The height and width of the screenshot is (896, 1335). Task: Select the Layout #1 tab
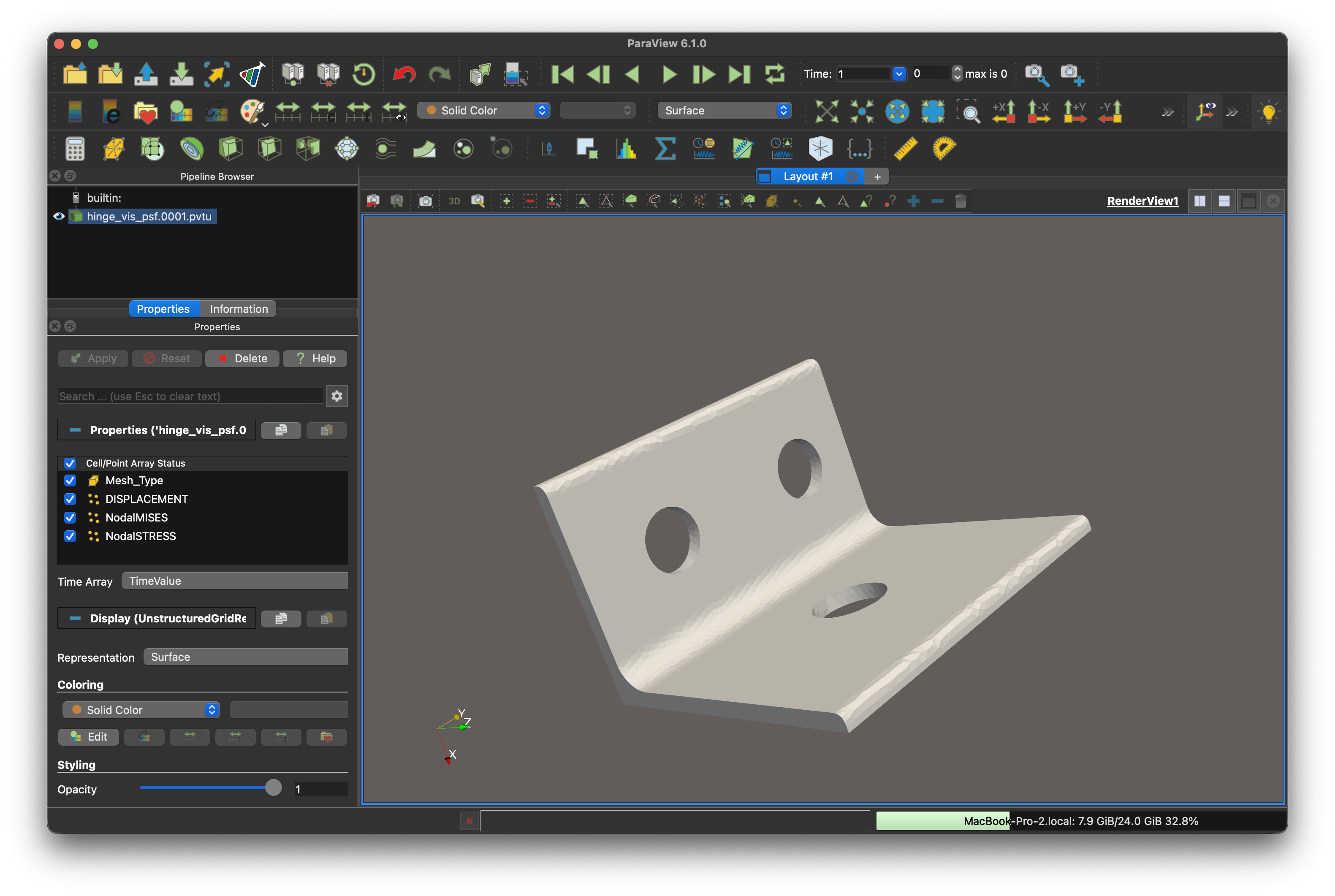(808, 176)
